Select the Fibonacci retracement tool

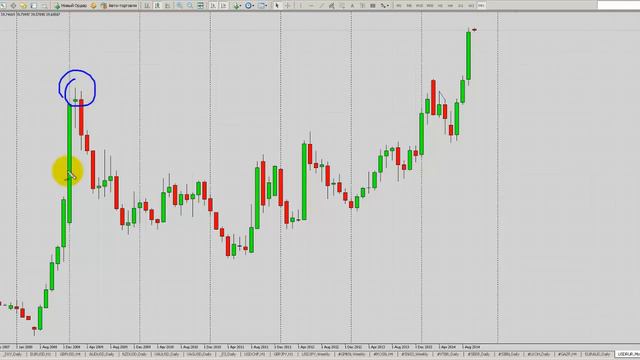coord(342,6)
